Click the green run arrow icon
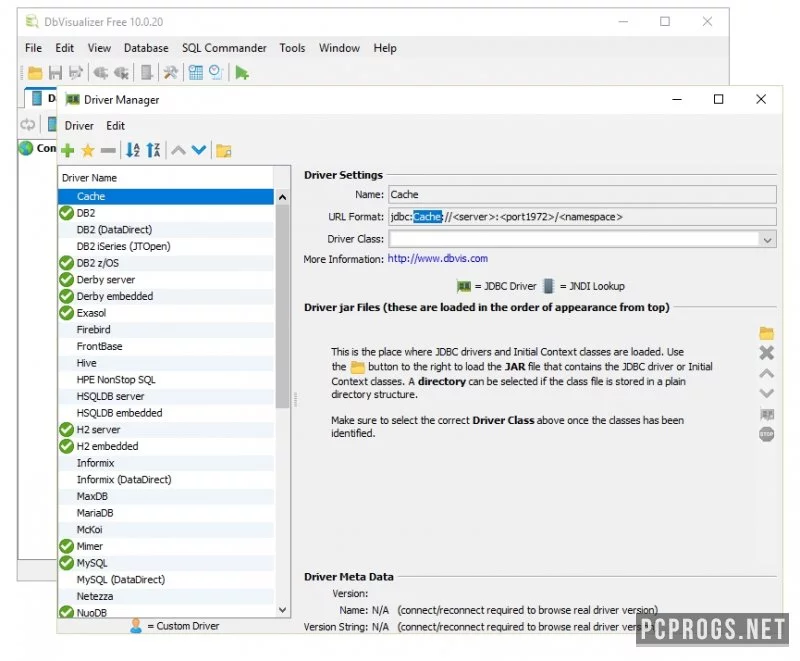800x661 pixels. 242,73
